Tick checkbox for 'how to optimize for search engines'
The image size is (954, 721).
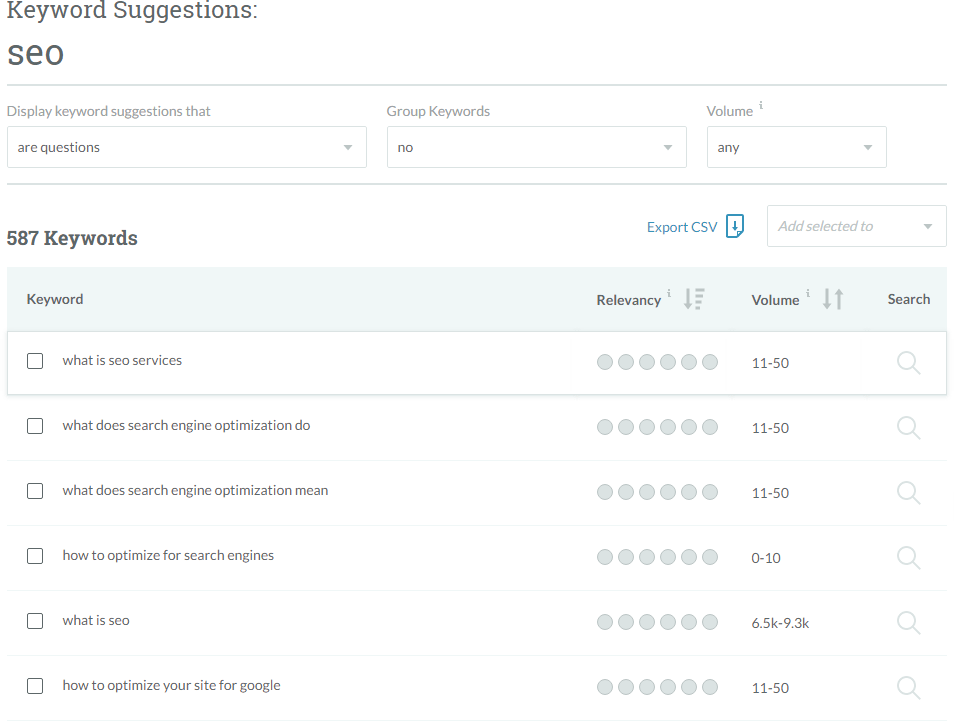[x=35, y=556]
